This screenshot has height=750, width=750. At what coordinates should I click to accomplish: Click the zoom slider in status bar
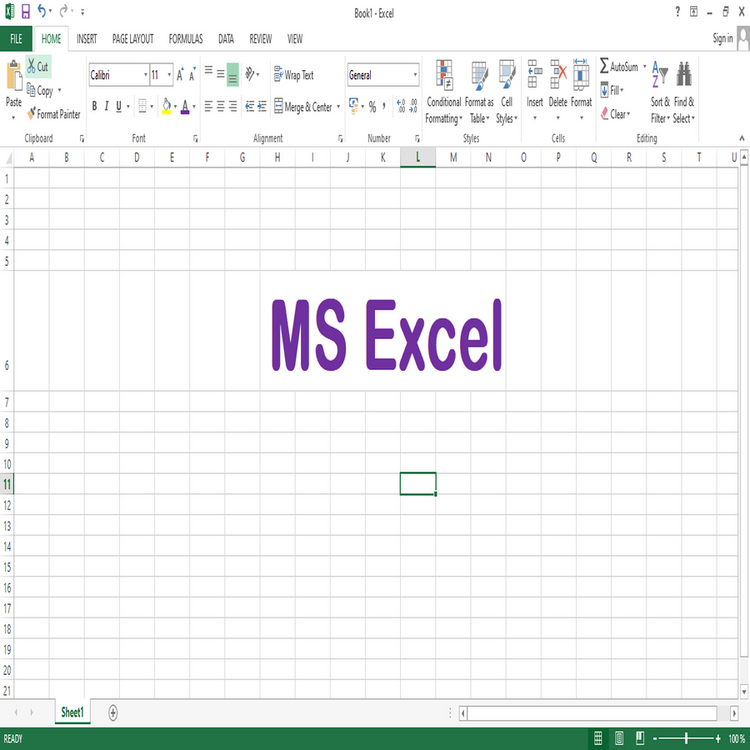point(686,737)
